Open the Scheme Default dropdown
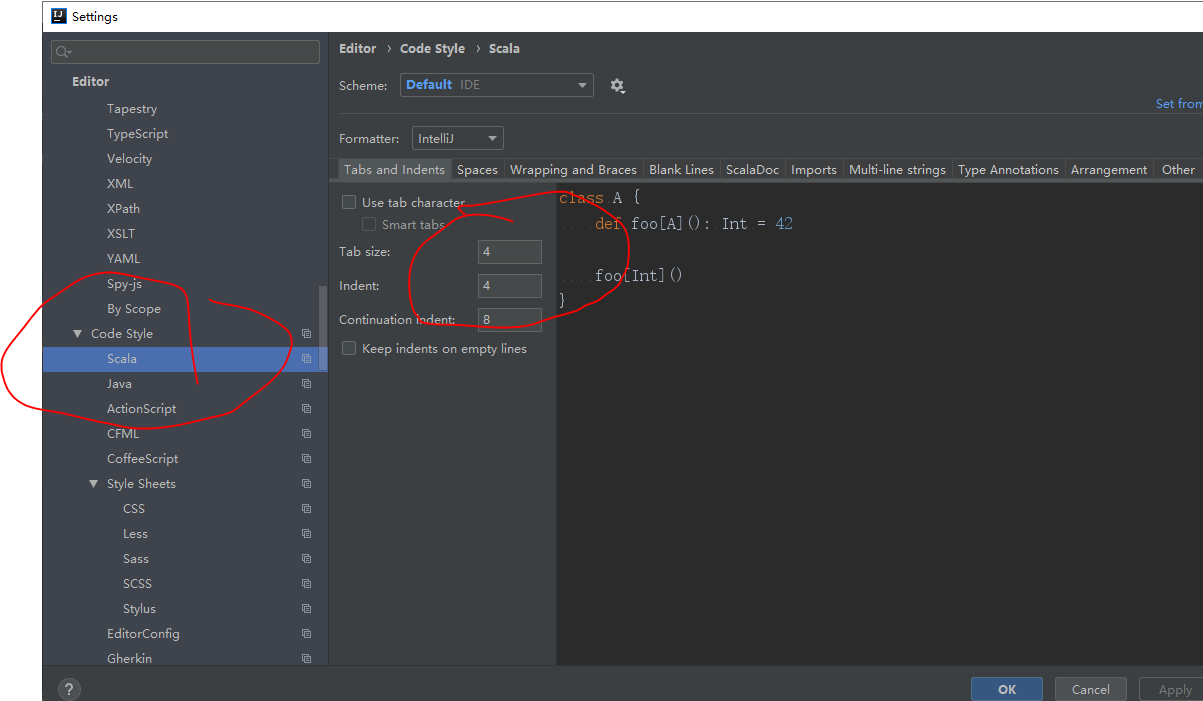The width and height of the screenshot is (1203, 701). (497, 85)
